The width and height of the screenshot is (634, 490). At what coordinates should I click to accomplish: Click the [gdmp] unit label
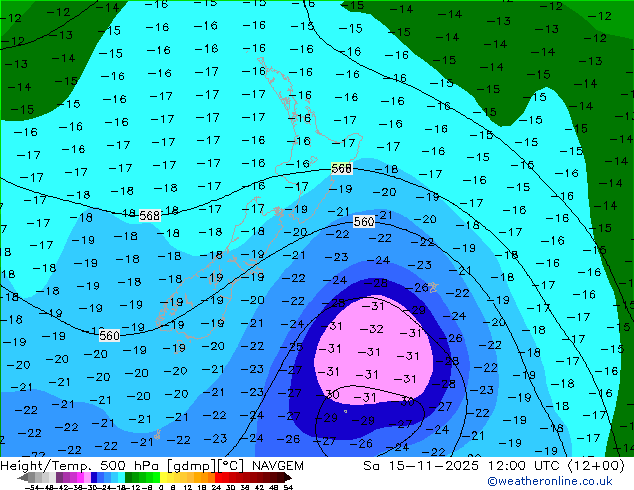pyautogui.click(x=192, y=466)
